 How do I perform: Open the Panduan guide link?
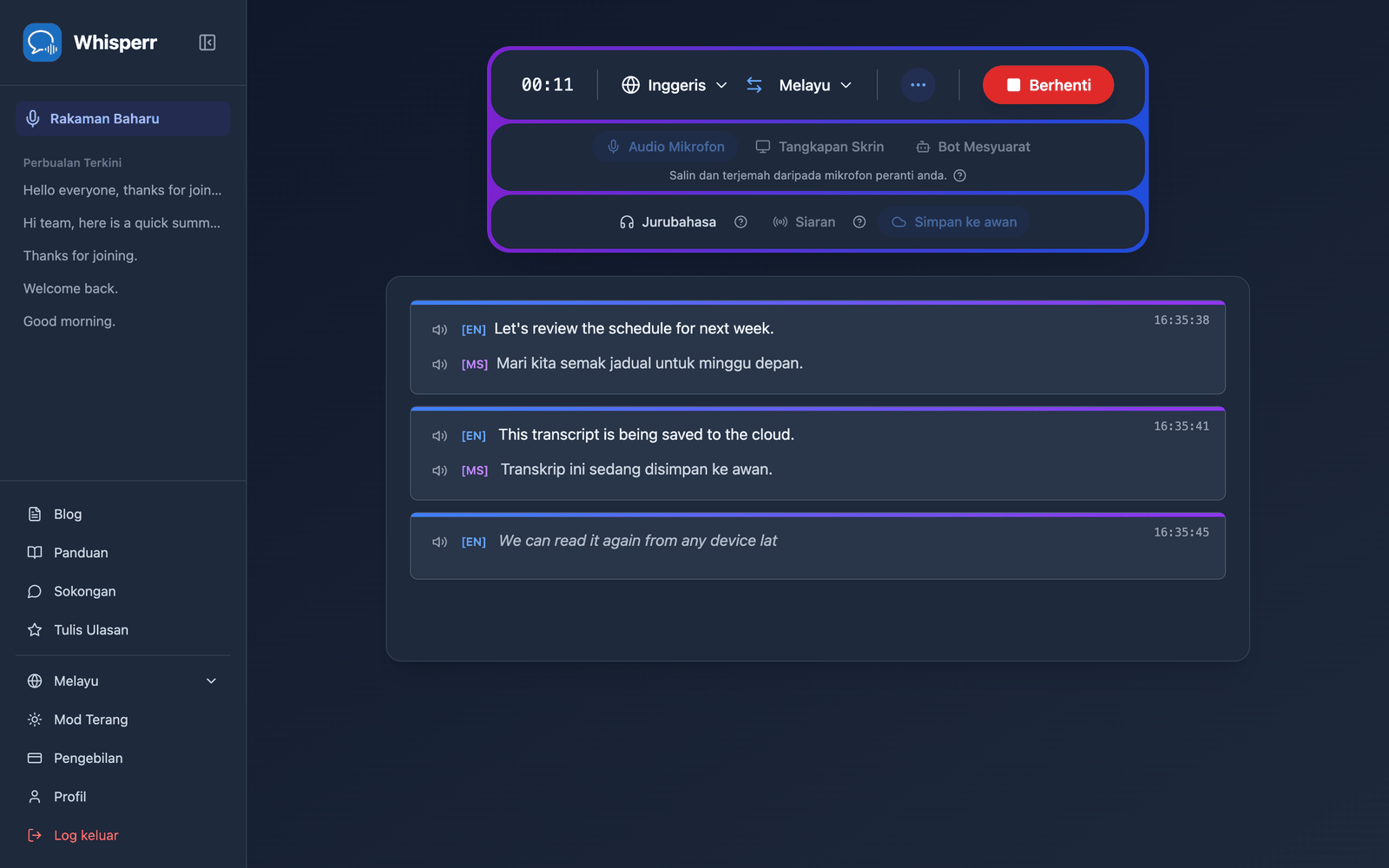(122, 553)
